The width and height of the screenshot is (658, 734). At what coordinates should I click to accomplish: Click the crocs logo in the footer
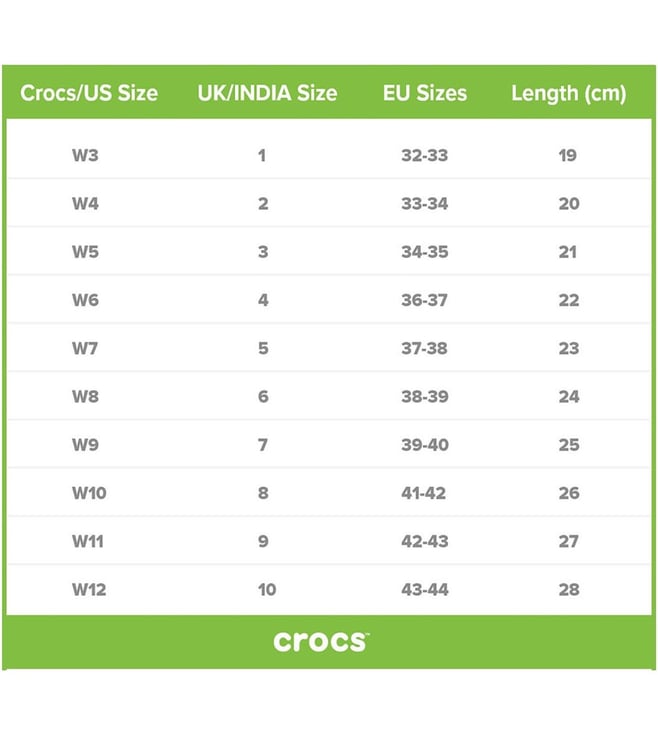coord(321,641)
